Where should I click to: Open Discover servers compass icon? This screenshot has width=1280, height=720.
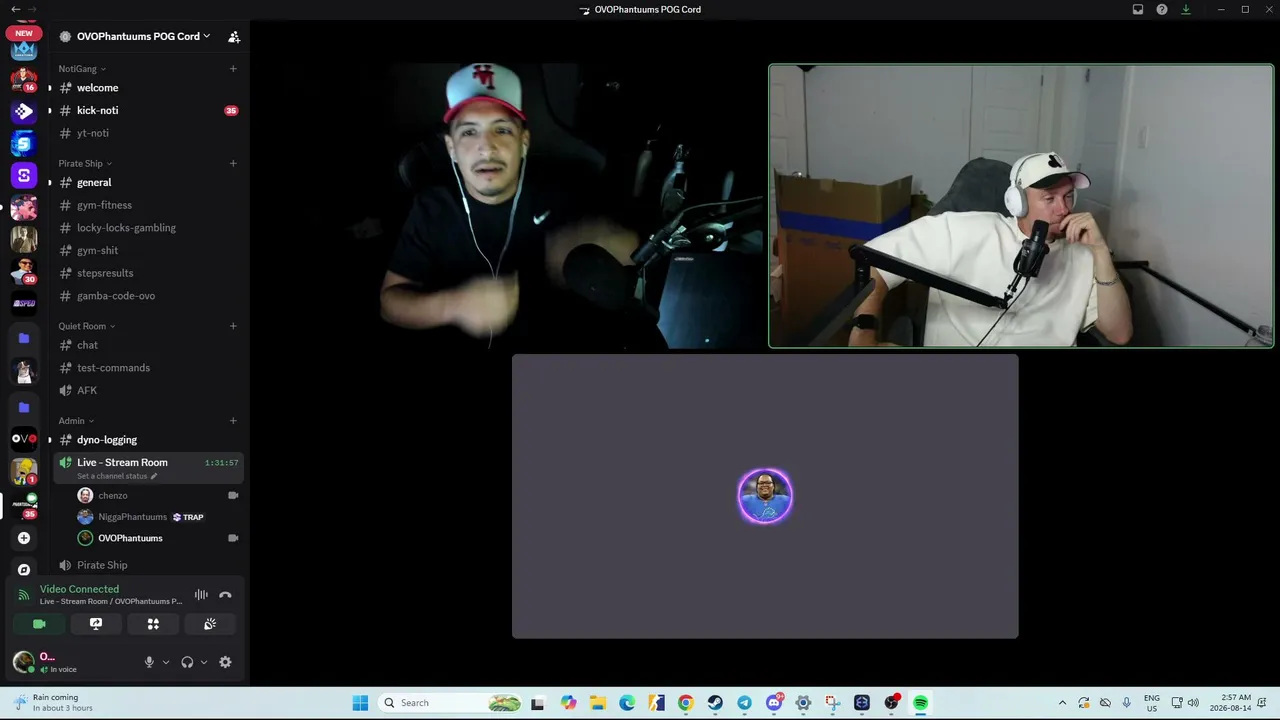coord(24,570)
